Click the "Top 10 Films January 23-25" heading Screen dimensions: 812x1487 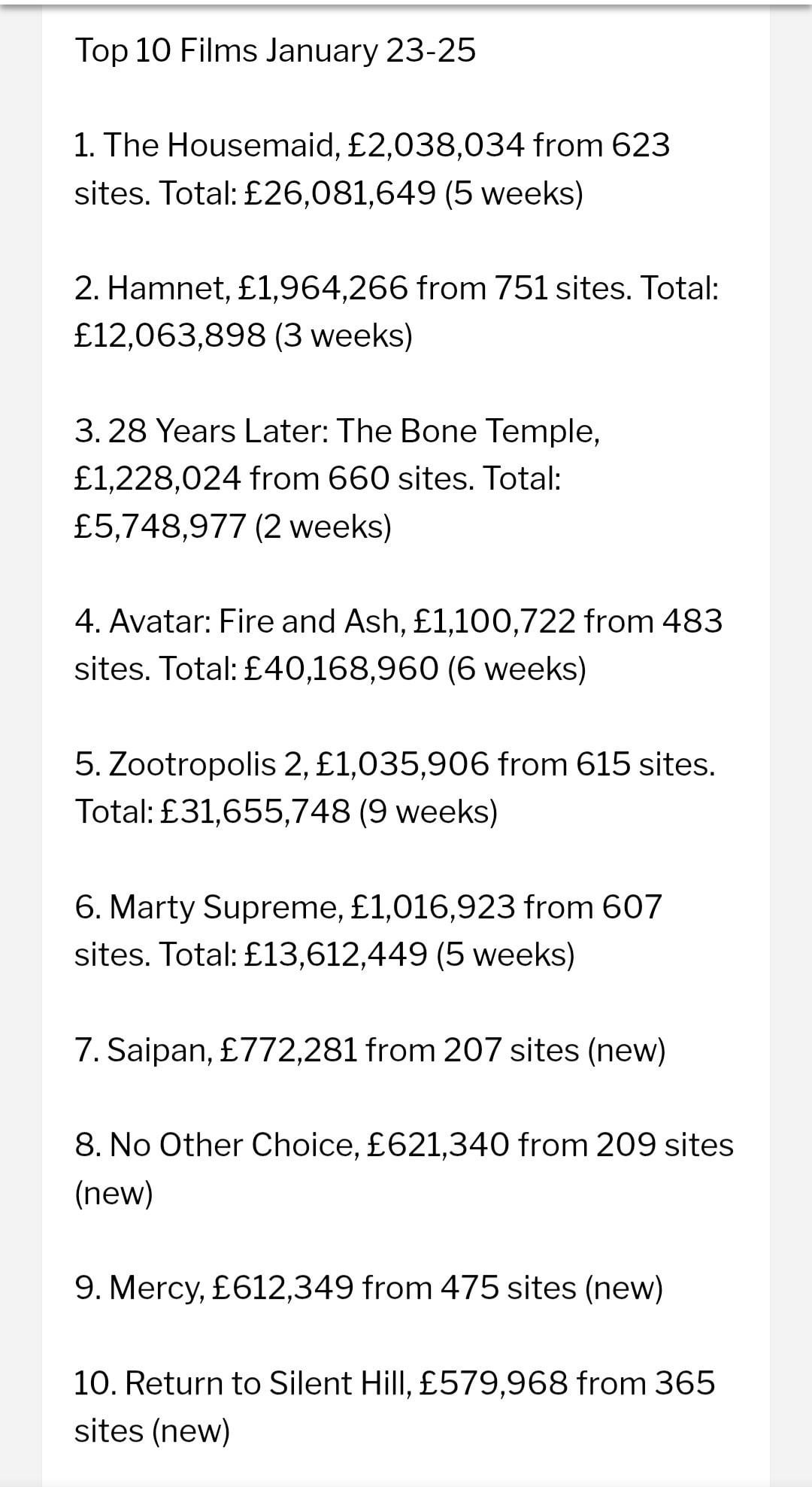[x=275, y=51]
